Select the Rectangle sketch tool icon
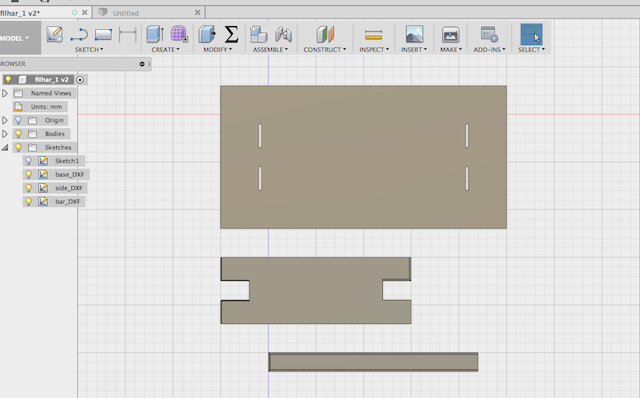Image resolution: width=640 pixels, height=398 pixels. pyautogui.click(x=103, y=35)
